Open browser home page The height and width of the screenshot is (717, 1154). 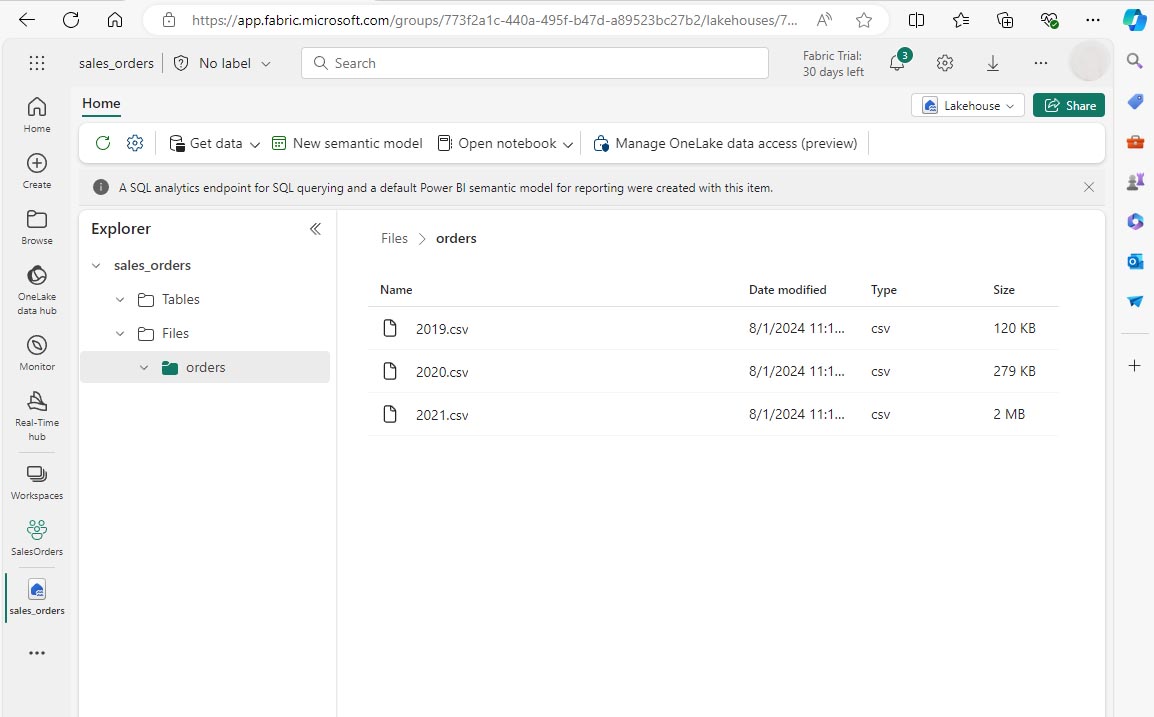(x=115, y=20)
